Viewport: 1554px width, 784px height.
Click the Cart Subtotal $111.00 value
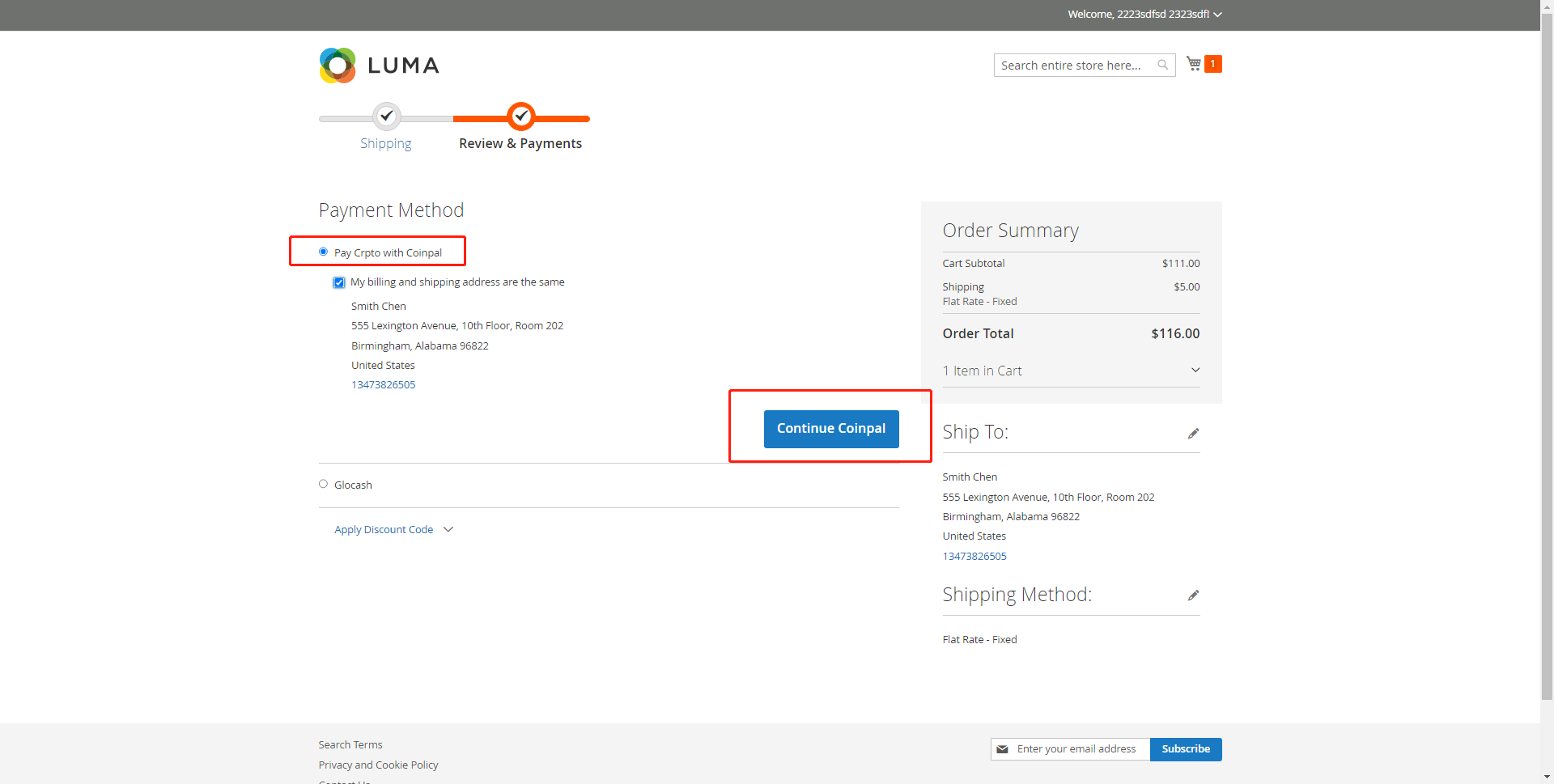pos(1181,264)
